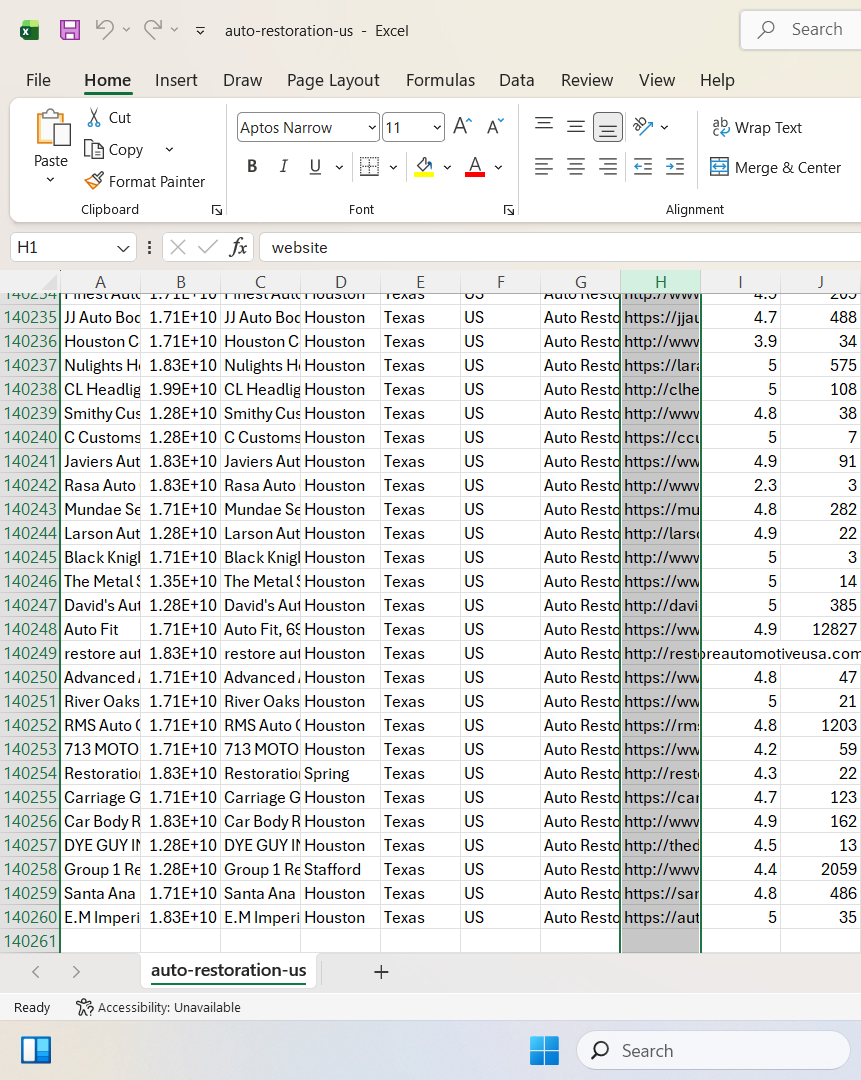Open the Windows widgets panel icon
Viewport: 861px width, 1080px height.
(36, 1050)
